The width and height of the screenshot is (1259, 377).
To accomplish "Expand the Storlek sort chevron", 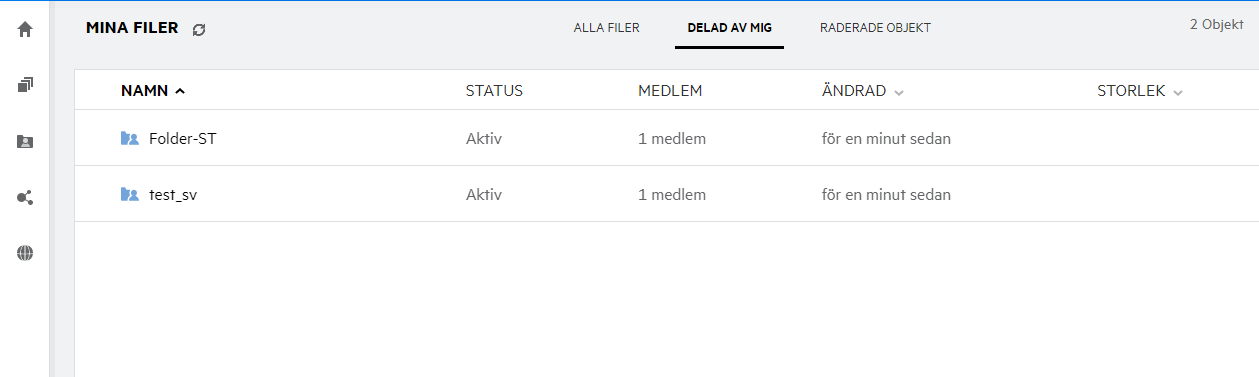I will (x=1178, y=92).
